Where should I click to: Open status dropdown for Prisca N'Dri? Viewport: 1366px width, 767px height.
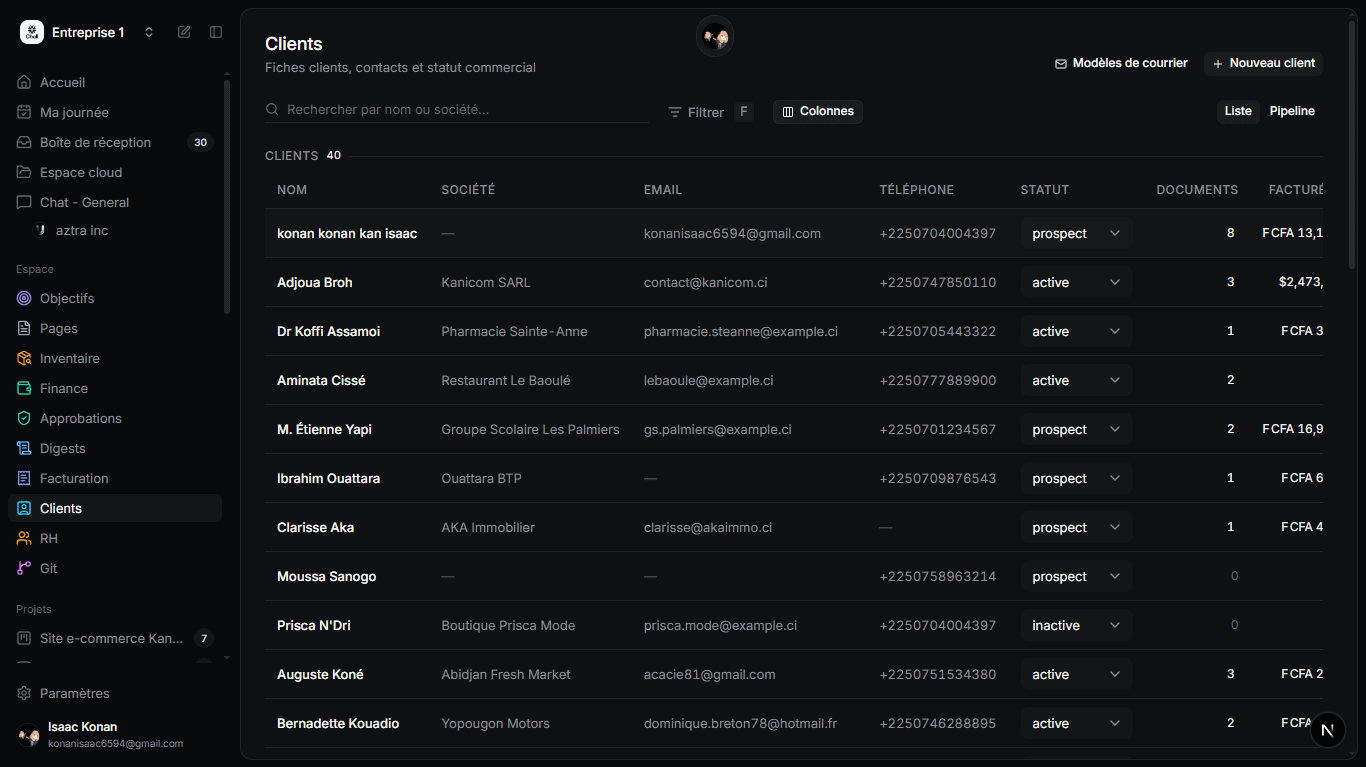pyautogui.click(x=1077, y=625)
